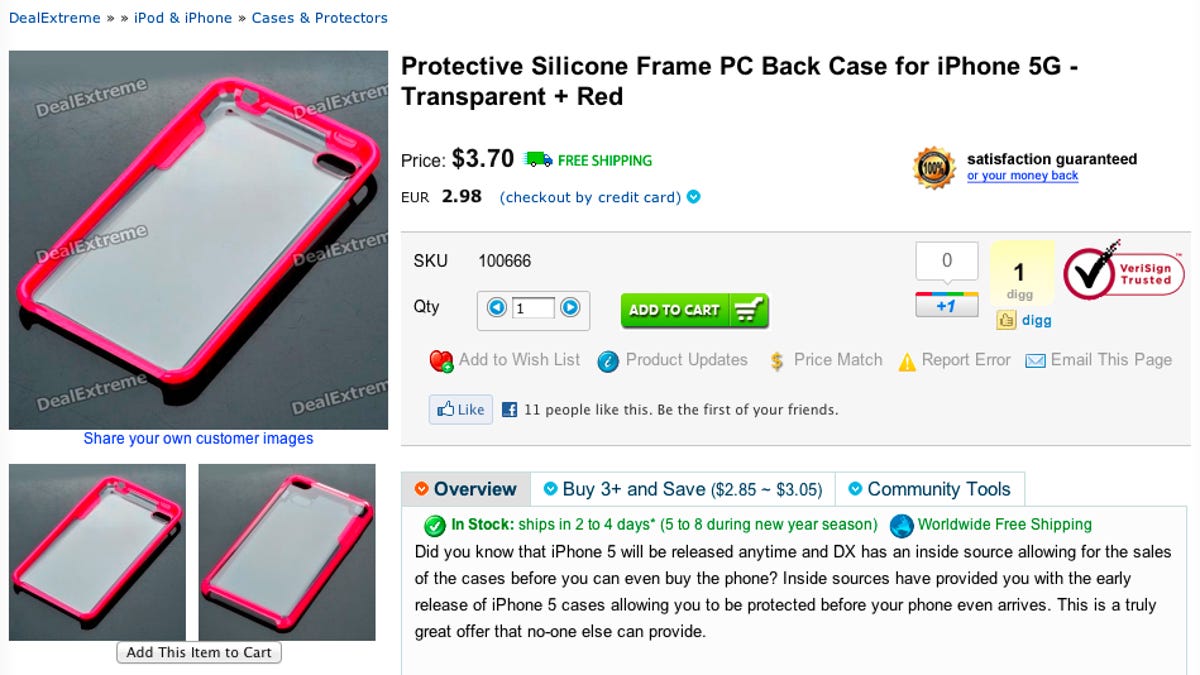Click the VeriSign Trusted badge
This screenshot has width=1200, height=675.
[x=1123, y=270]
